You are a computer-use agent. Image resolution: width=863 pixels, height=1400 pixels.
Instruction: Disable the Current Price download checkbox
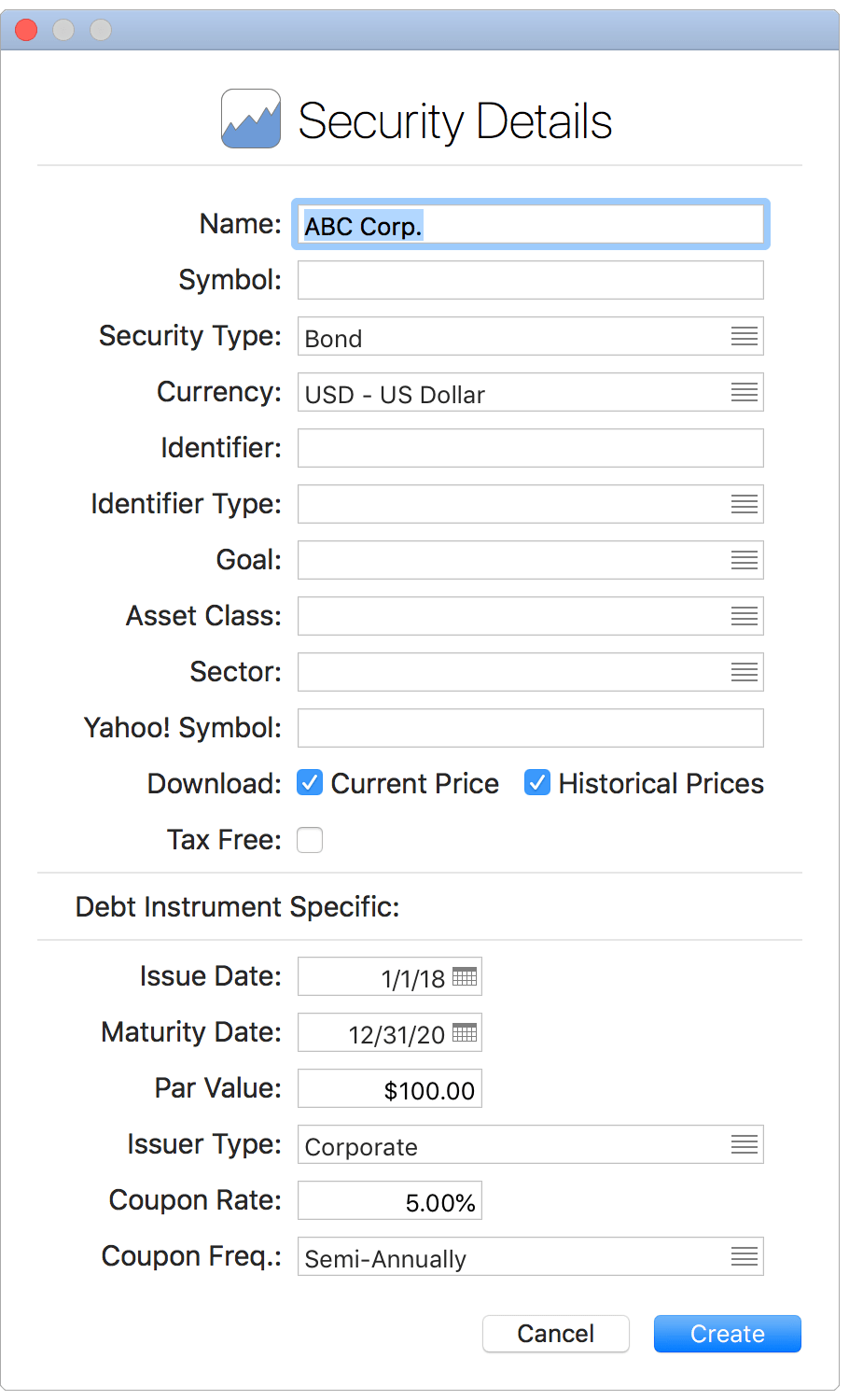(x=309, y=783)
